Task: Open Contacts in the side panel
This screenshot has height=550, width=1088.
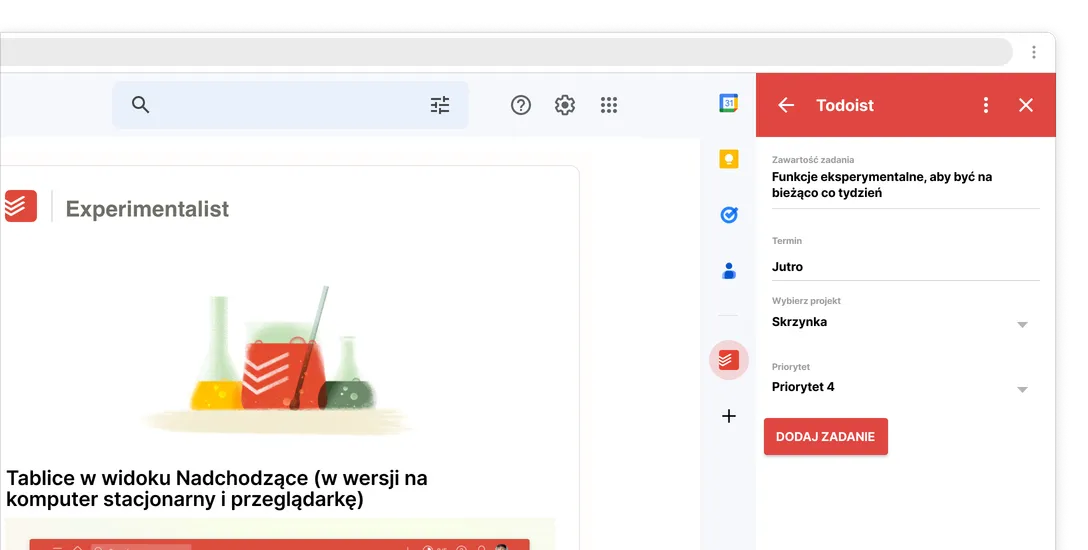Action: click(x=729, y=270)
